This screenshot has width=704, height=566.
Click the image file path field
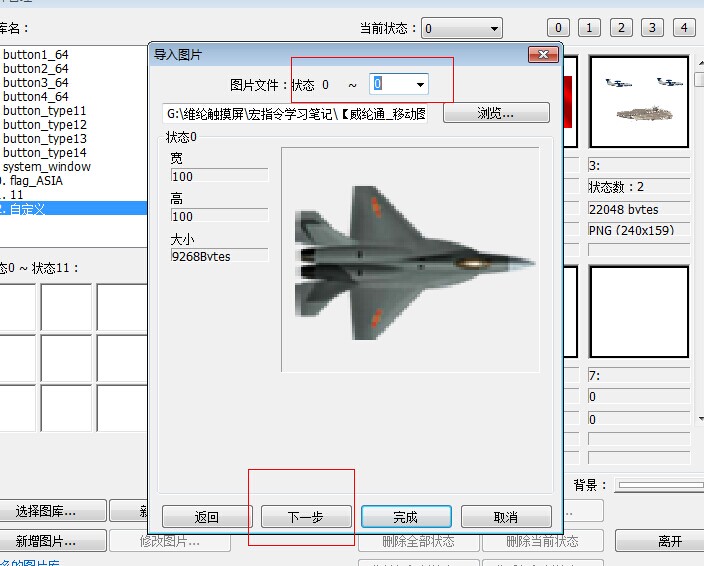[x=297, y=114]
